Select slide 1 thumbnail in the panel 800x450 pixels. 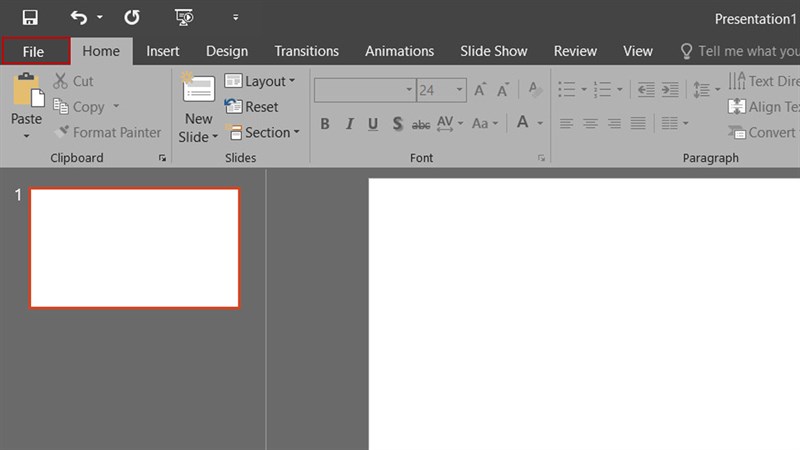(x=134, y=247)
